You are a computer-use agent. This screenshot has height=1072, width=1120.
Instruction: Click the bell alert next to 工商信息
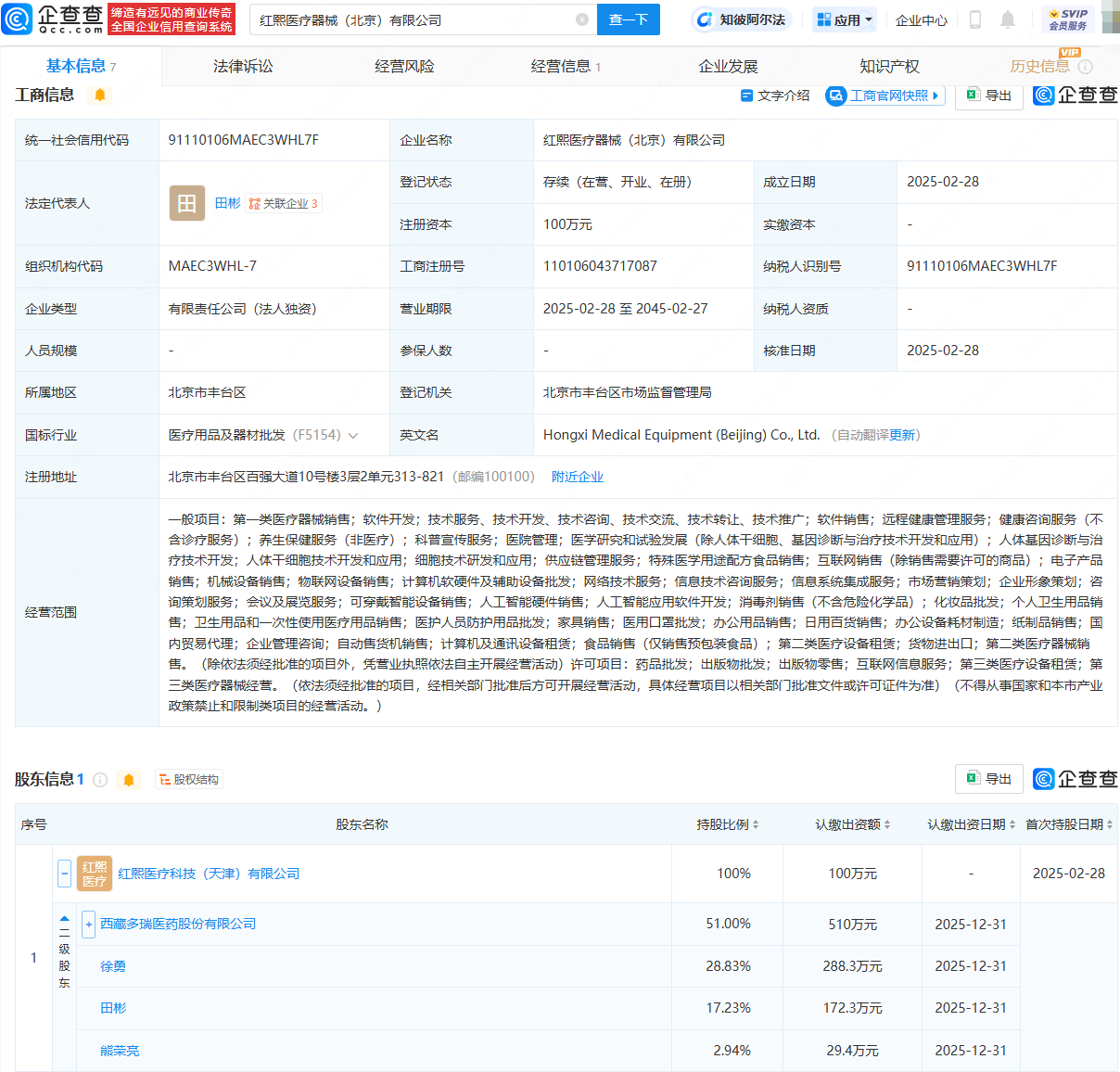[x=100, y=95]
